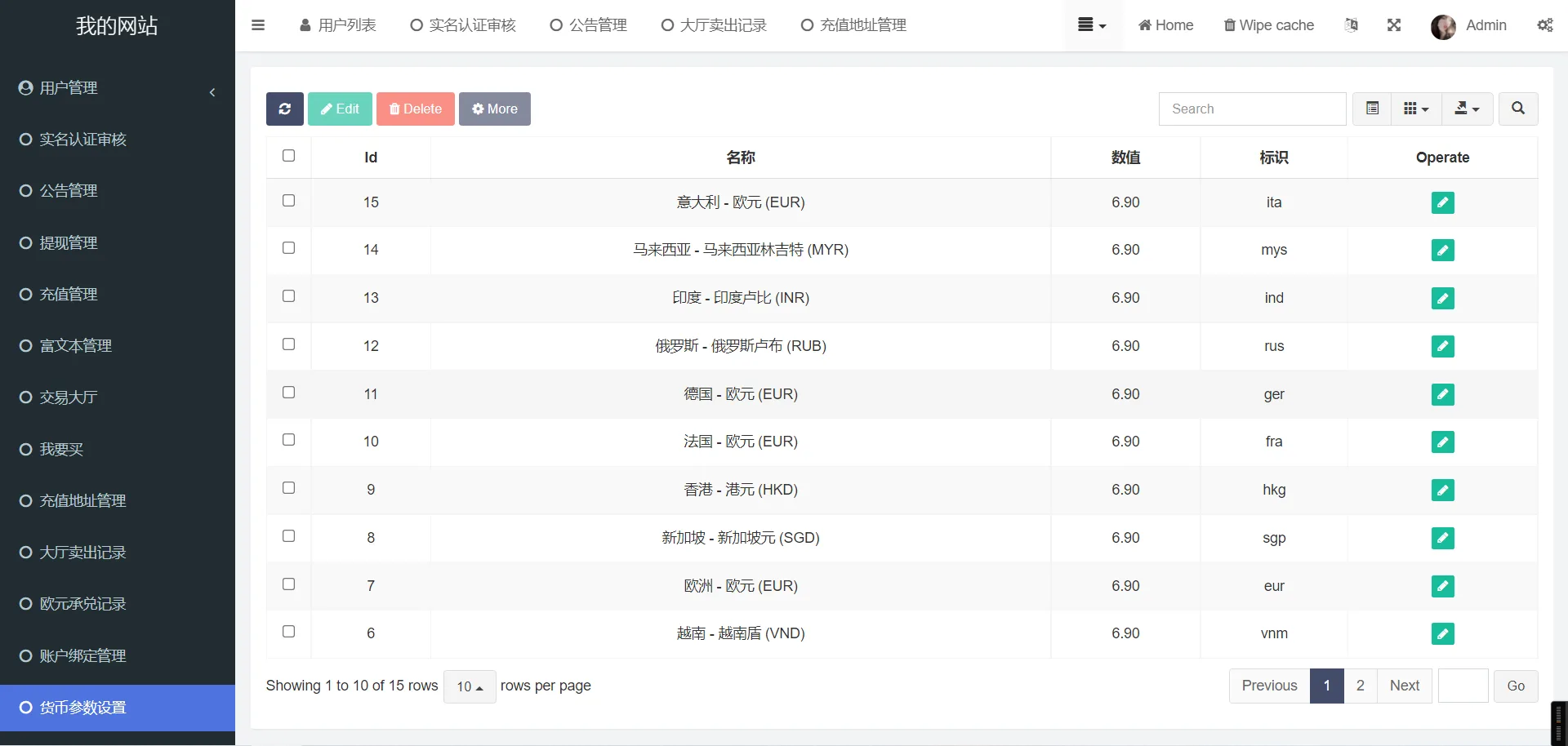Toggle the sidebar hamburger menu icon

(258, 25)
